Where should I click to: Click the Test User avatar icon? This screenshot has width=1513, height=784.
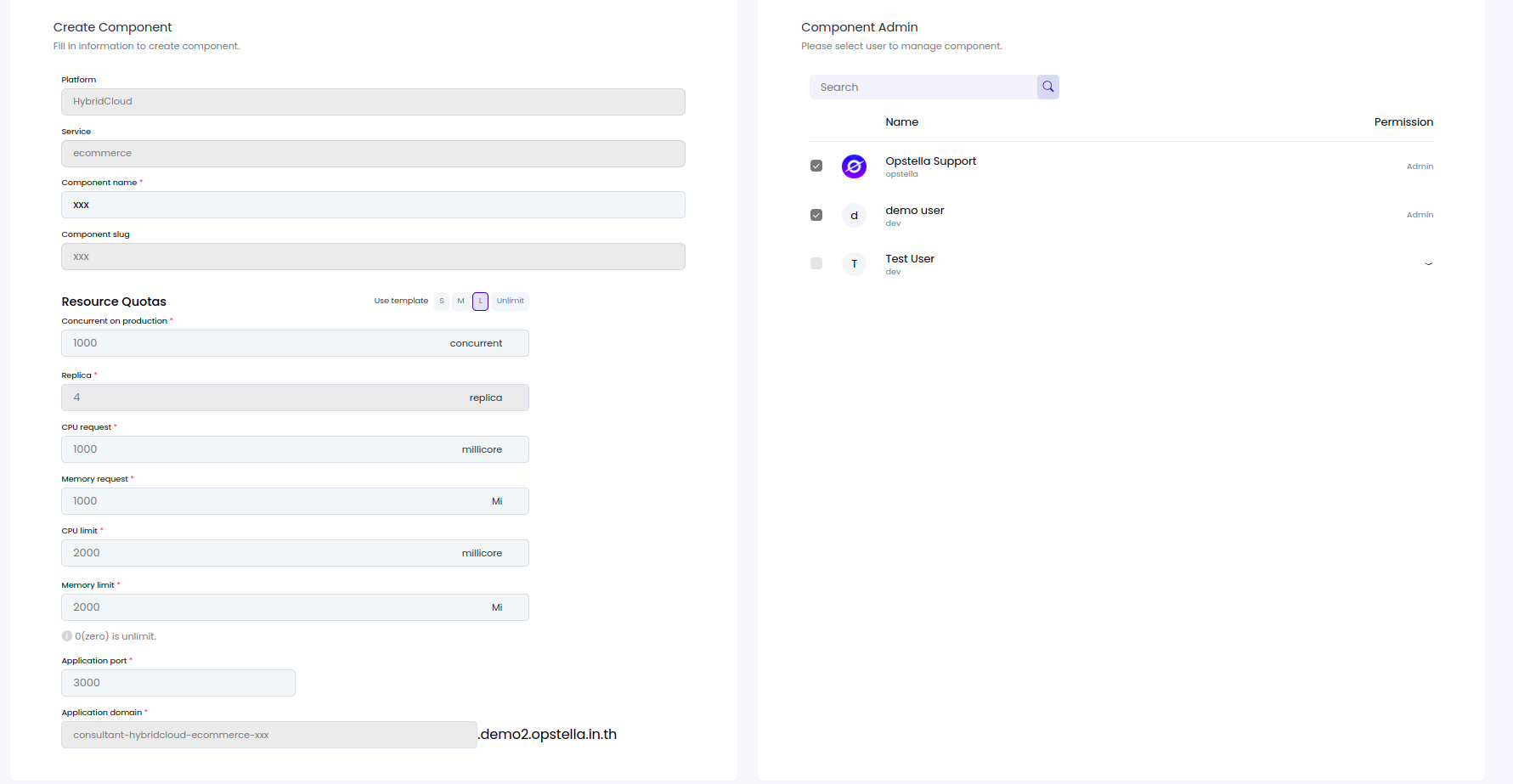click(854, 263)
